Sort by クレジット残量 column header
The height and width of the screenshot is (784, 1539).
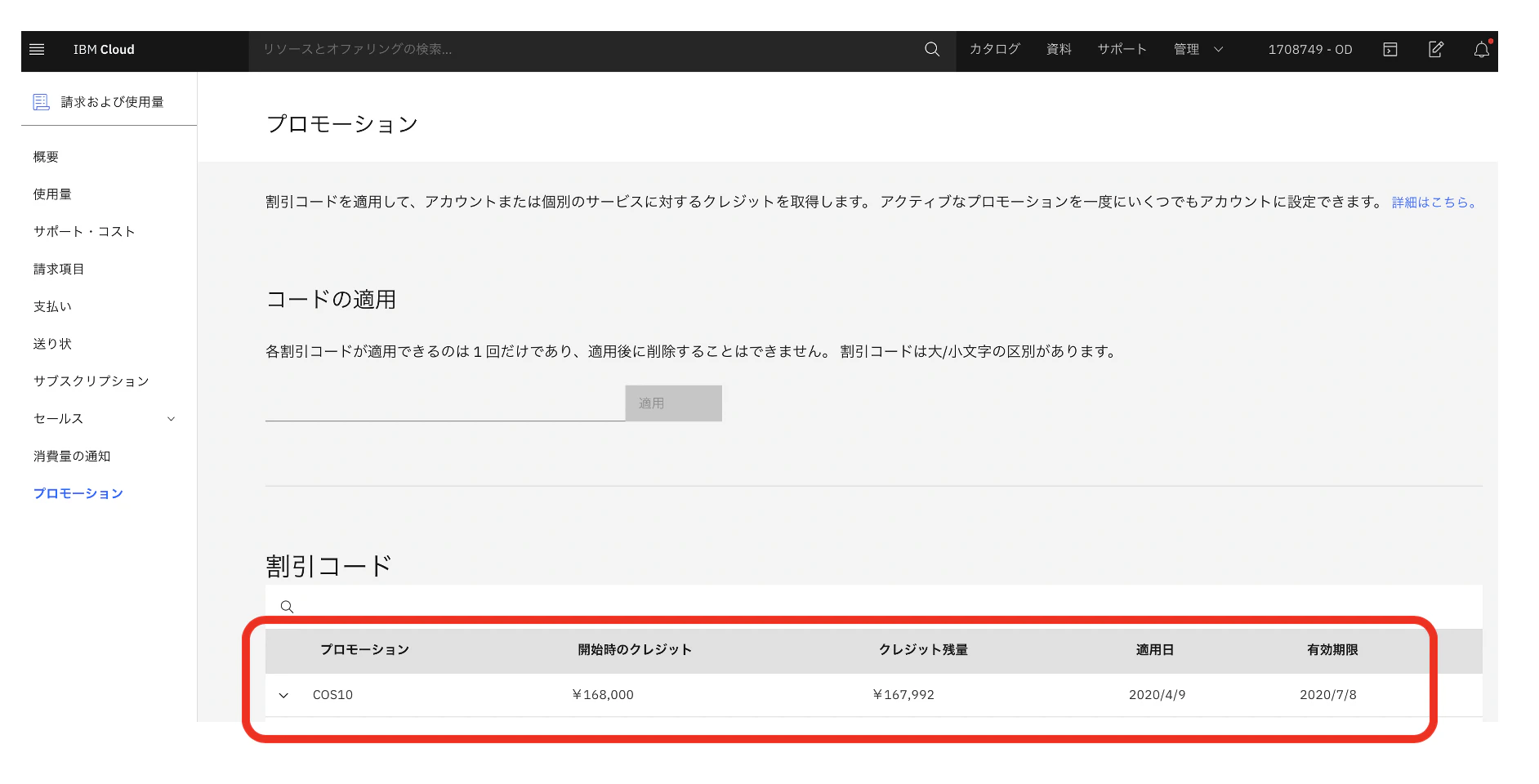923,650
